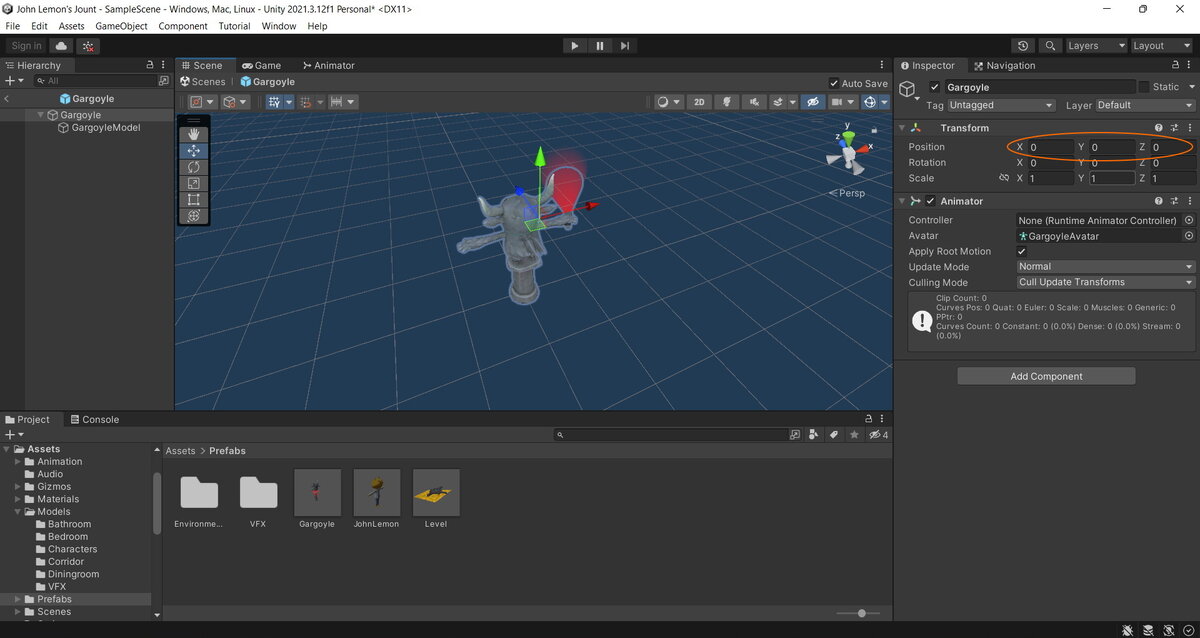Click Search by Type icon in Project
The image size is (1200, 638).
click(813, 435)
